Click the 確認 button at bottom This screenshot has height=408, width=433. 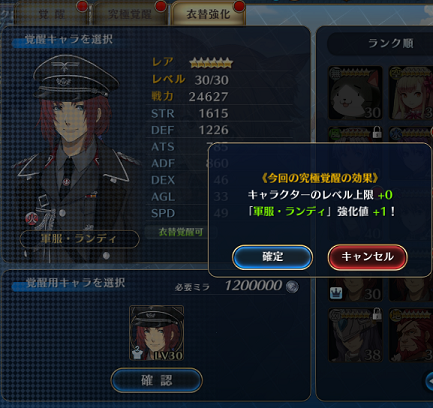tap(157, 380)
